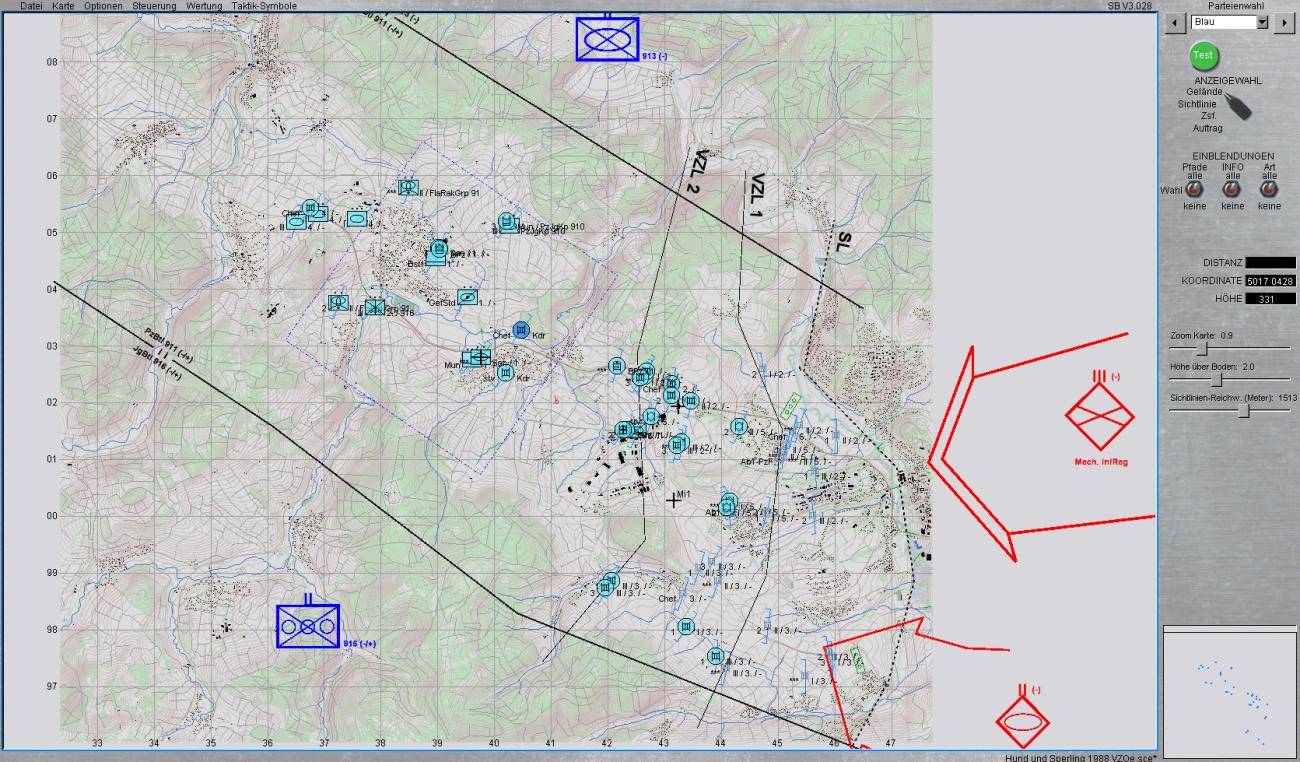Switch to next party with right arrow

(1283, 22)
